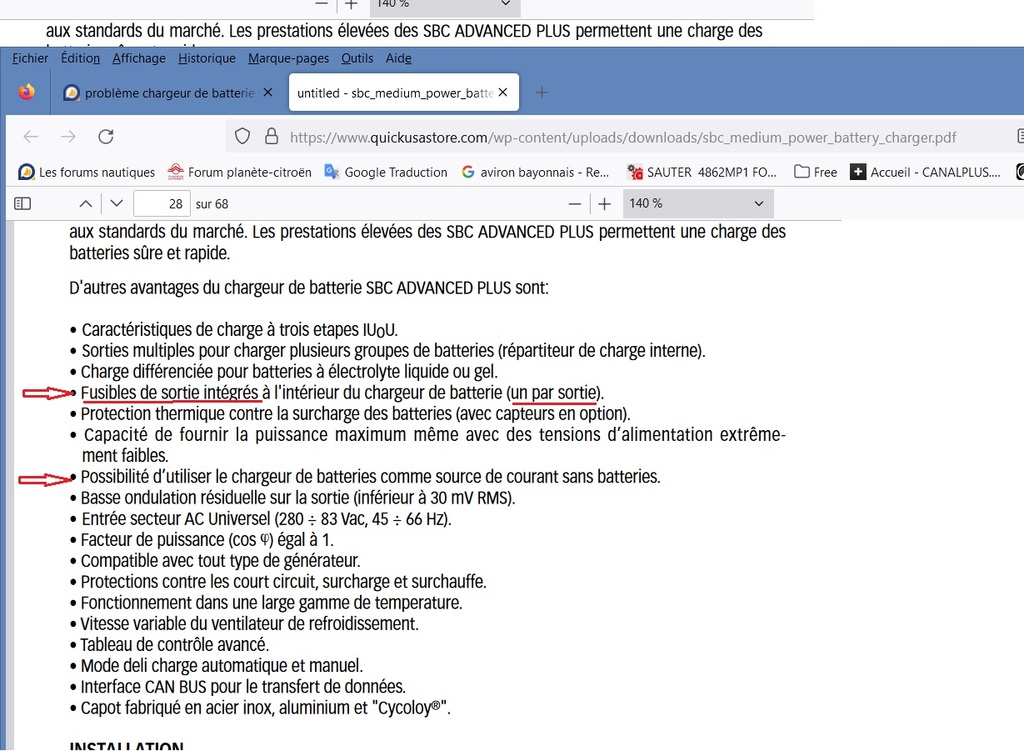Open the Édition menu
This screenshot has height=751, width=1024.
[80, 58]
